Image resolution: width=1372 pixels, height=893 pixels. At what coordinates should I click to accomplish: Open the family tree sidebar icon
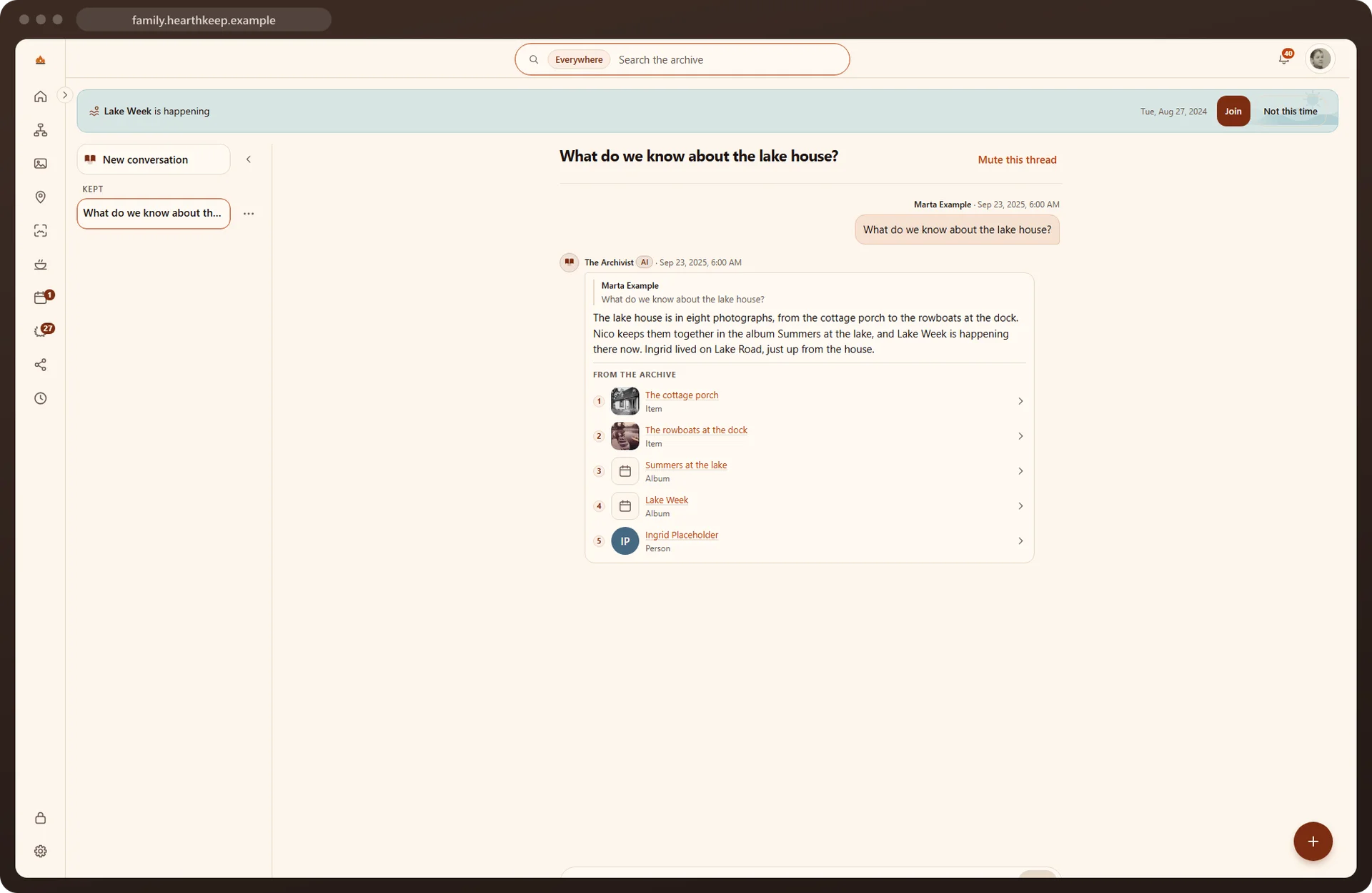[x=41, y=130]
